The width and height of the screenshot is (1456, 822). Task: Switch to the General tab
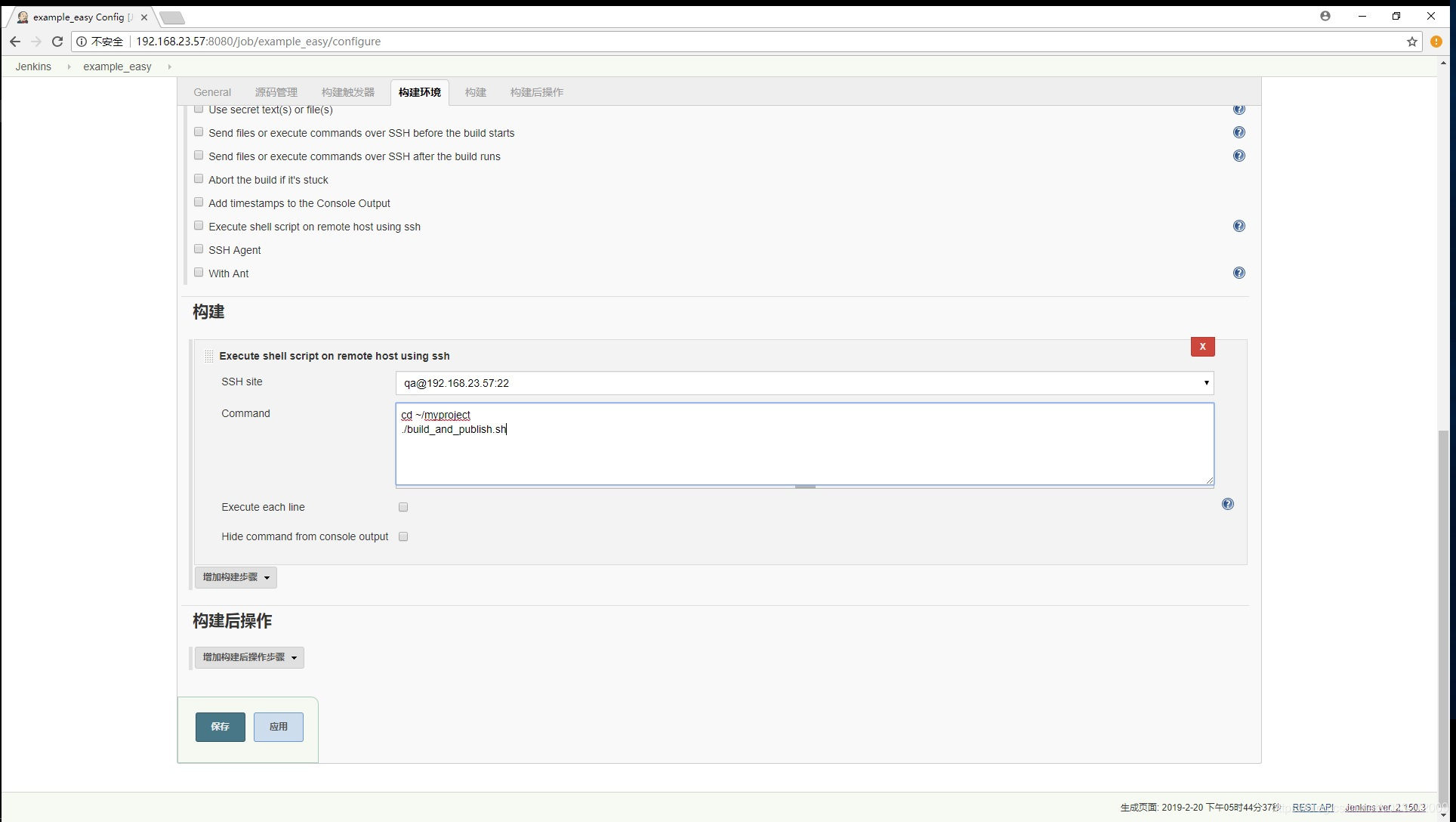click(x=212, y=92)
